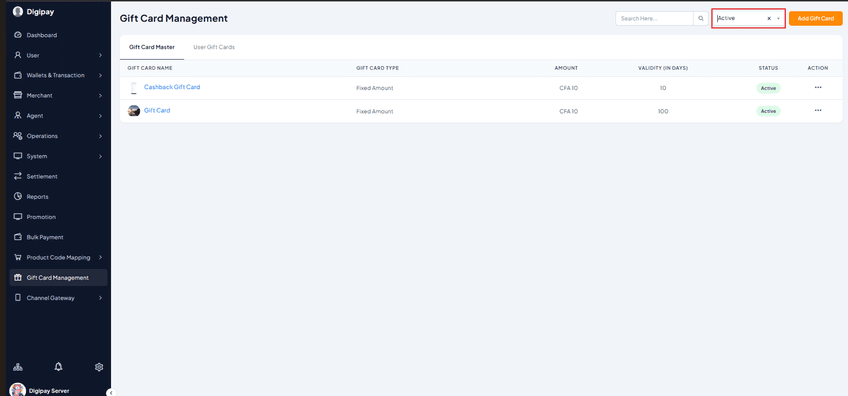Click Active status badge for Gift Card row
The height and width of the screenshot is (396, 848).
[768, 111]
